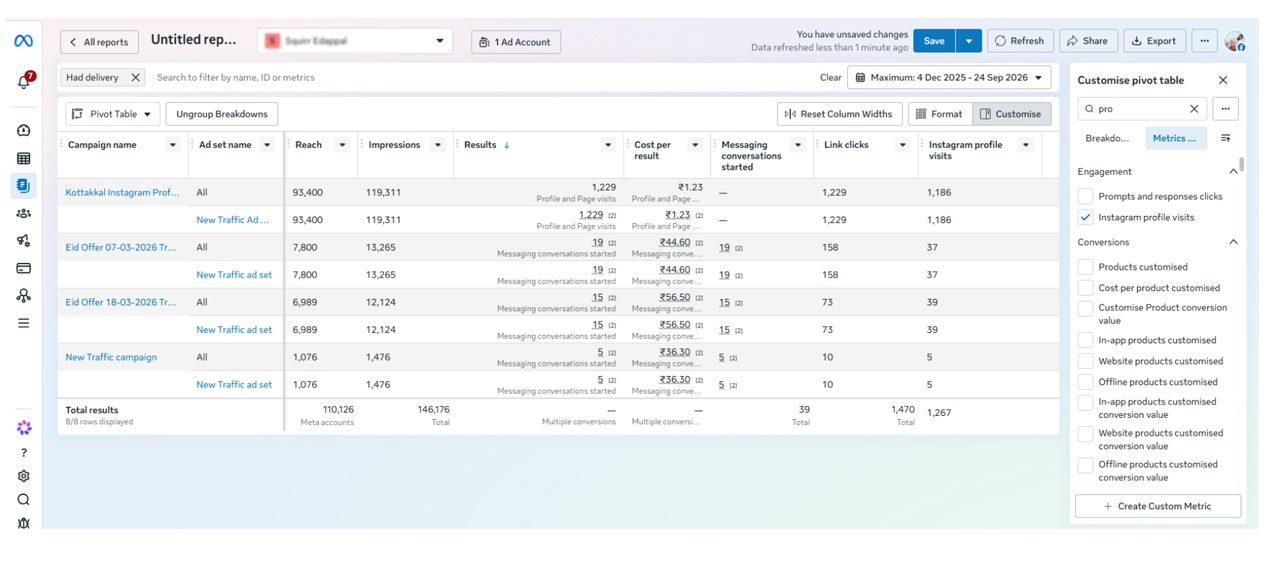This screenshot has height=572, width=1280.
Task: Click the sort list icon beside Metrics tab
Action: pyautogui.click(x=1225, y=138)
